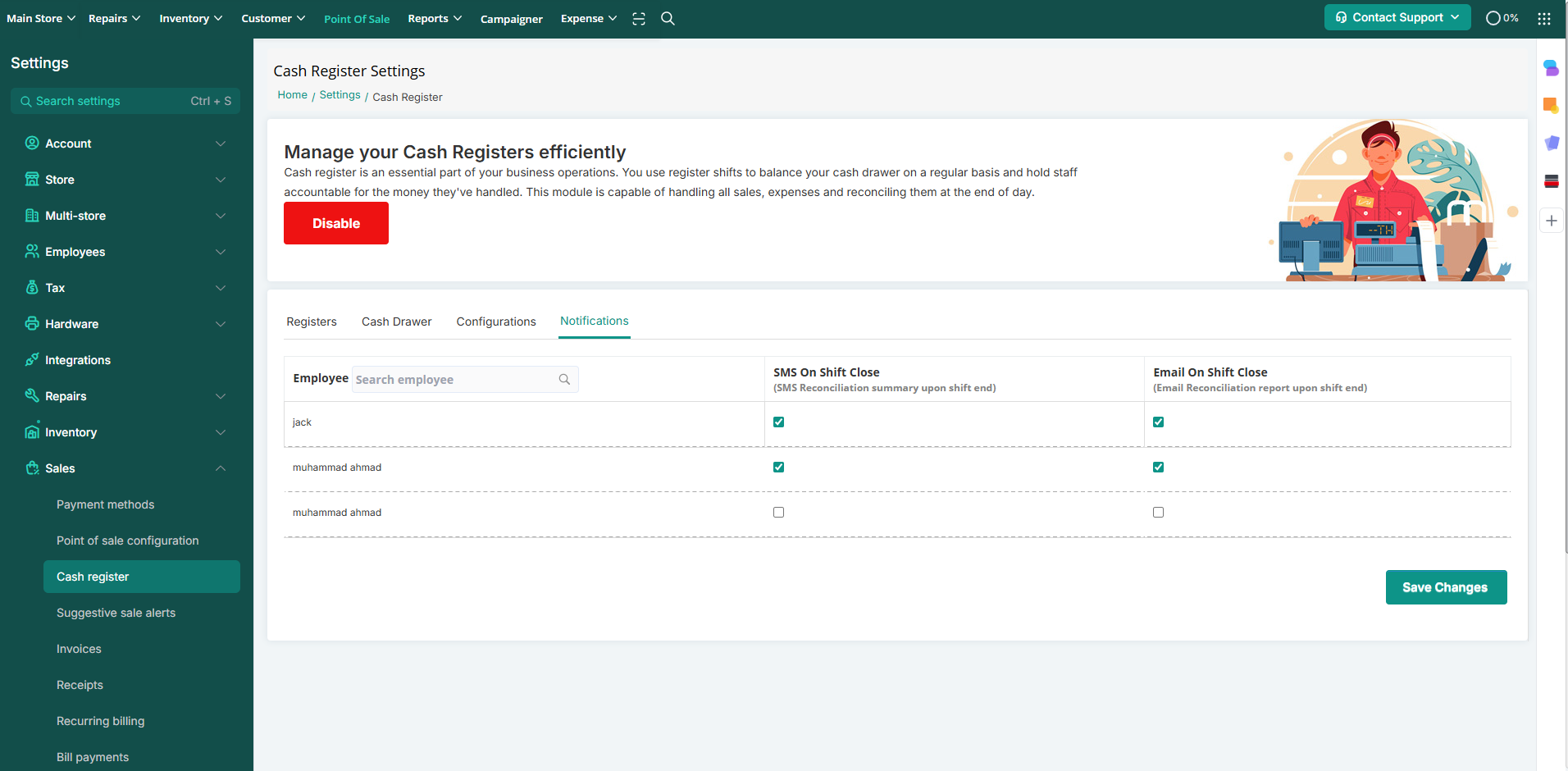Click the Integrations plug icon in sidebar
Image resolution: width=1568 pixels, height=771 pixels.
pos(32,360)
